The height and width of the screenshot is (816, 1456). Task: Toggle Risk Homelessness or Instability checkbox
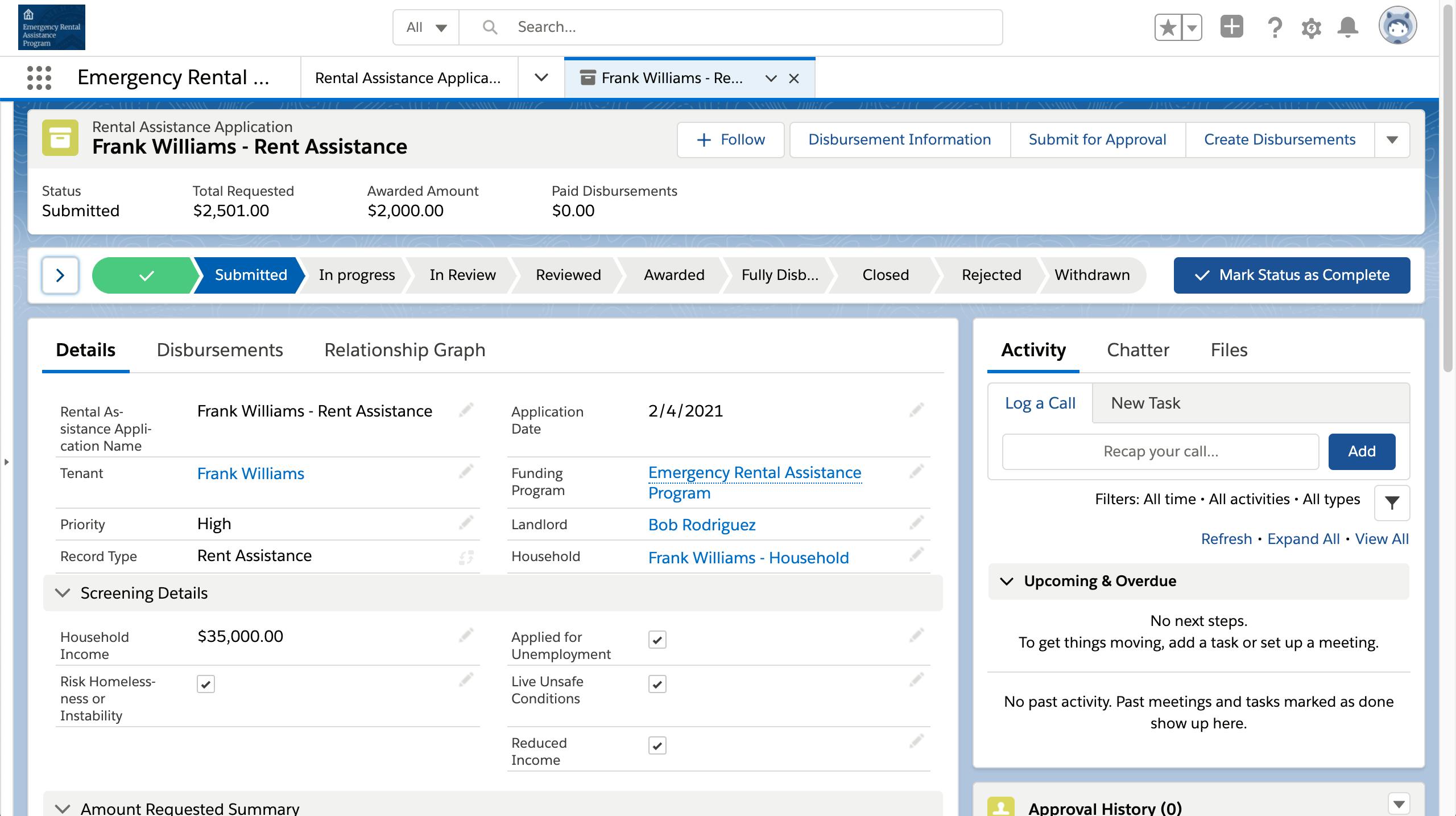point(206,684)
